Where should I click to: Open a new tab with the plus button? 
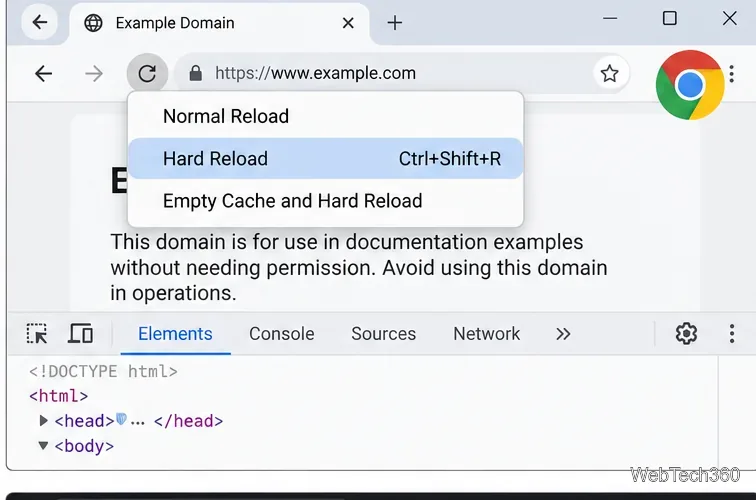(x=394, y=23)
